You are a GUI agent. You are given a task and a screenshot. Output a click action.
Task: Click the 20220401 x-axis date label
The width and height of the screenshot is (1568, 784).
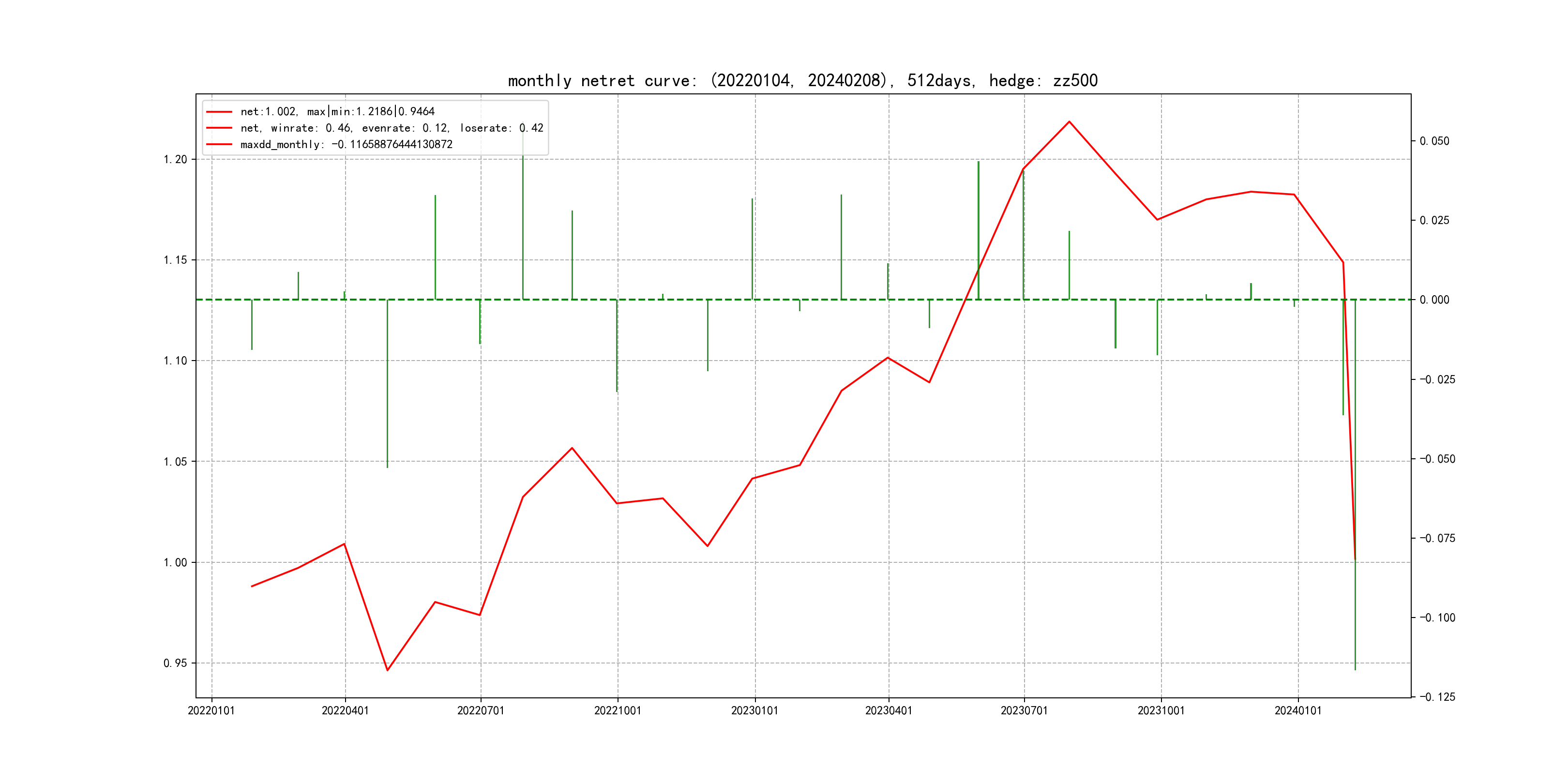(345, 710)
